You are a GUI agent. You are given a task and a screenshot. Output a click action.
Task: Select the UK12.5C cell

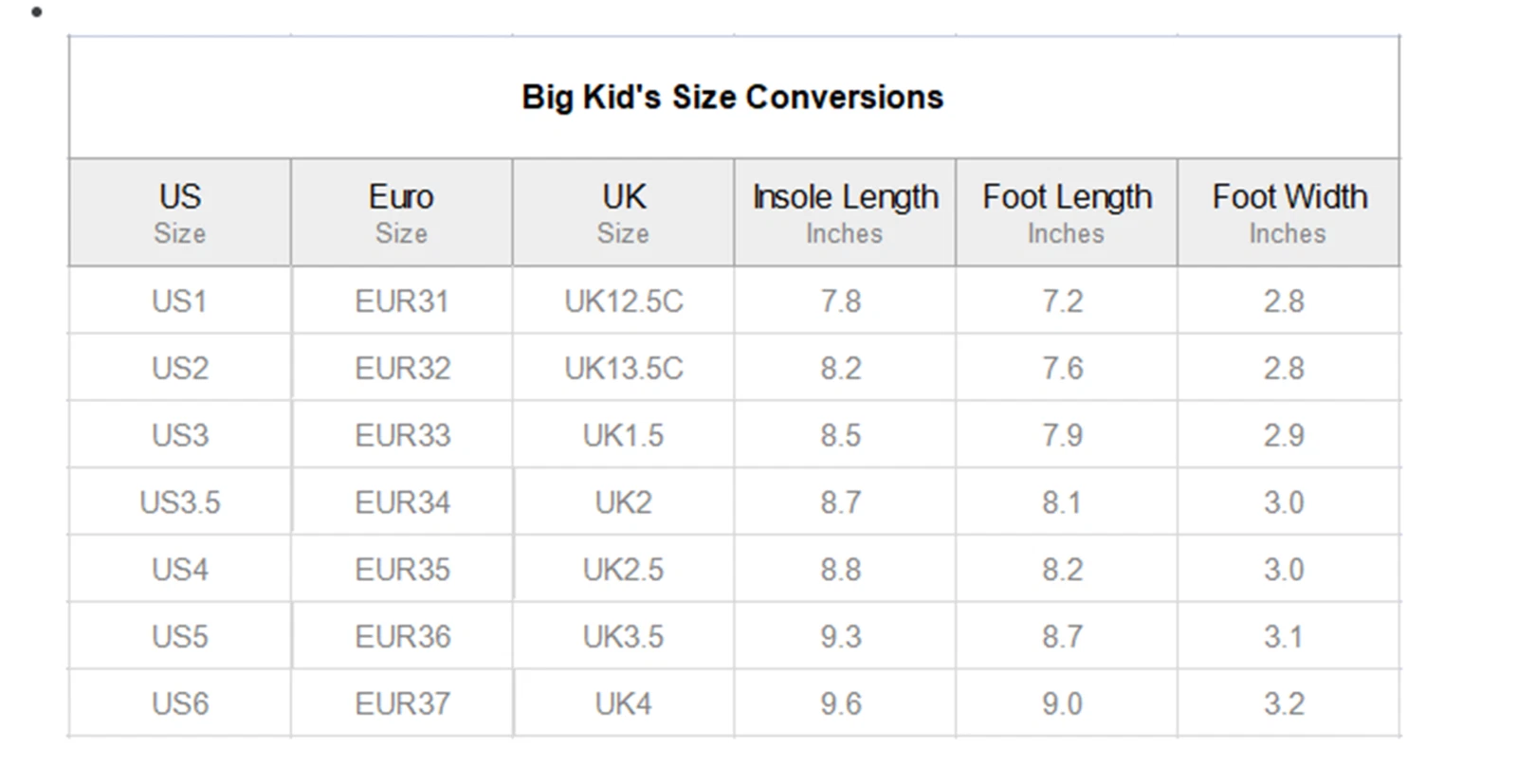(623, 301)
